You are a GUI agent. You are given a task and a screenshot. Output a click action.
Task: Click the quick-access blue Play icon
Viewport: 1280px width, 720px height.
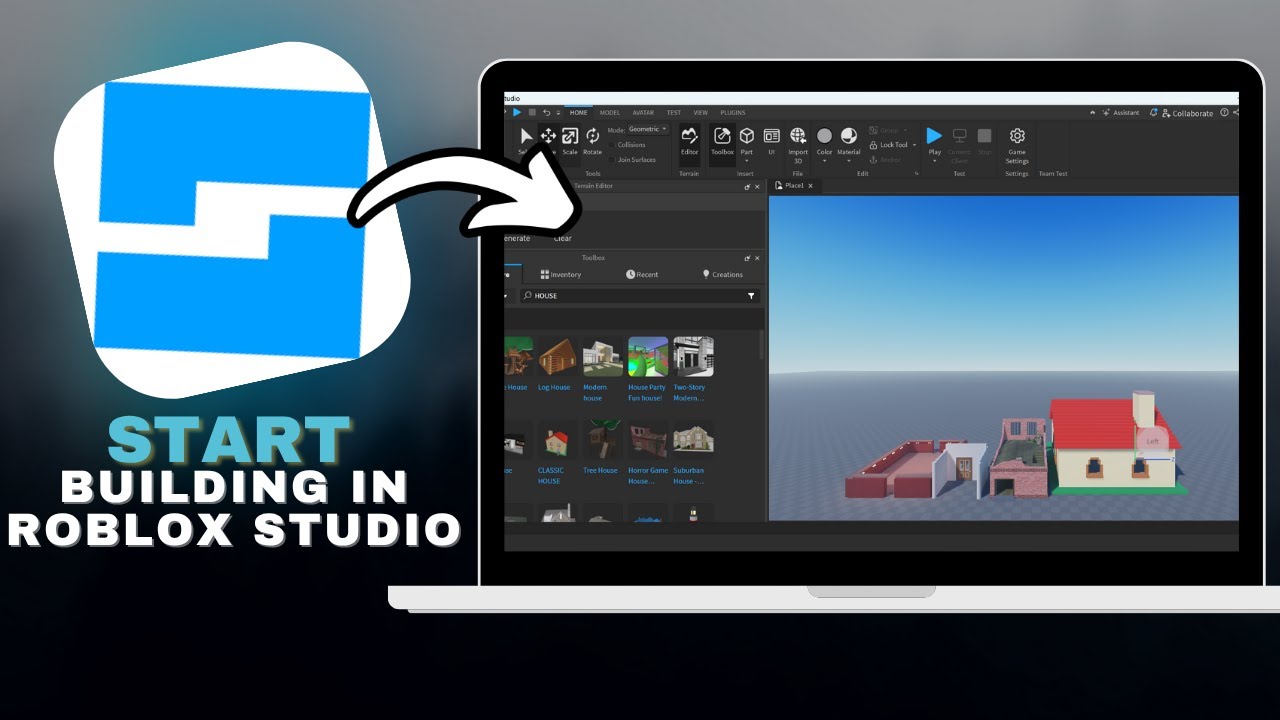517,112
